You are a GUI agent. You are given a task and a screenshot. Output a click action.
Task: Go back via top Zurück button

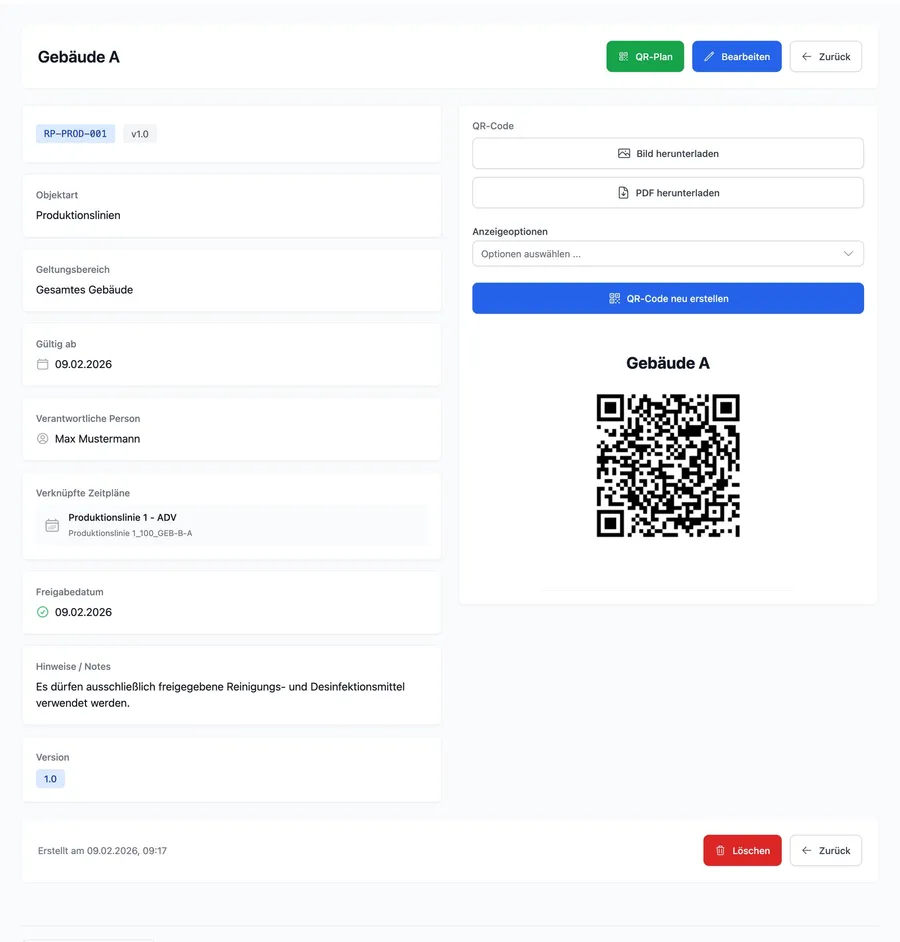pyautogui.click(x=826, y=56)
